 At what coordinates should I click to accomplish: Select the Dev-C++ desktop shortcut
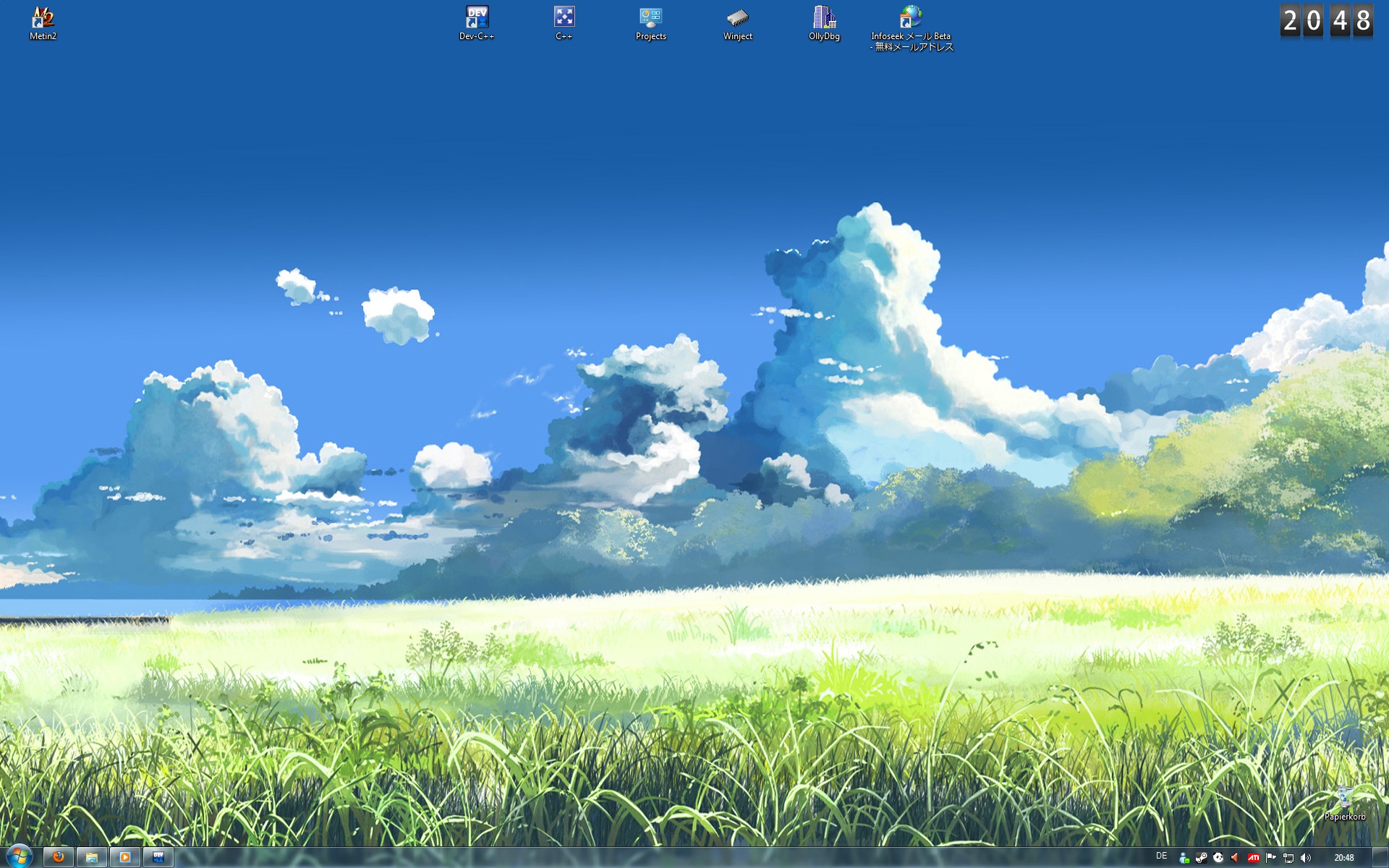[x=477, y=23]
